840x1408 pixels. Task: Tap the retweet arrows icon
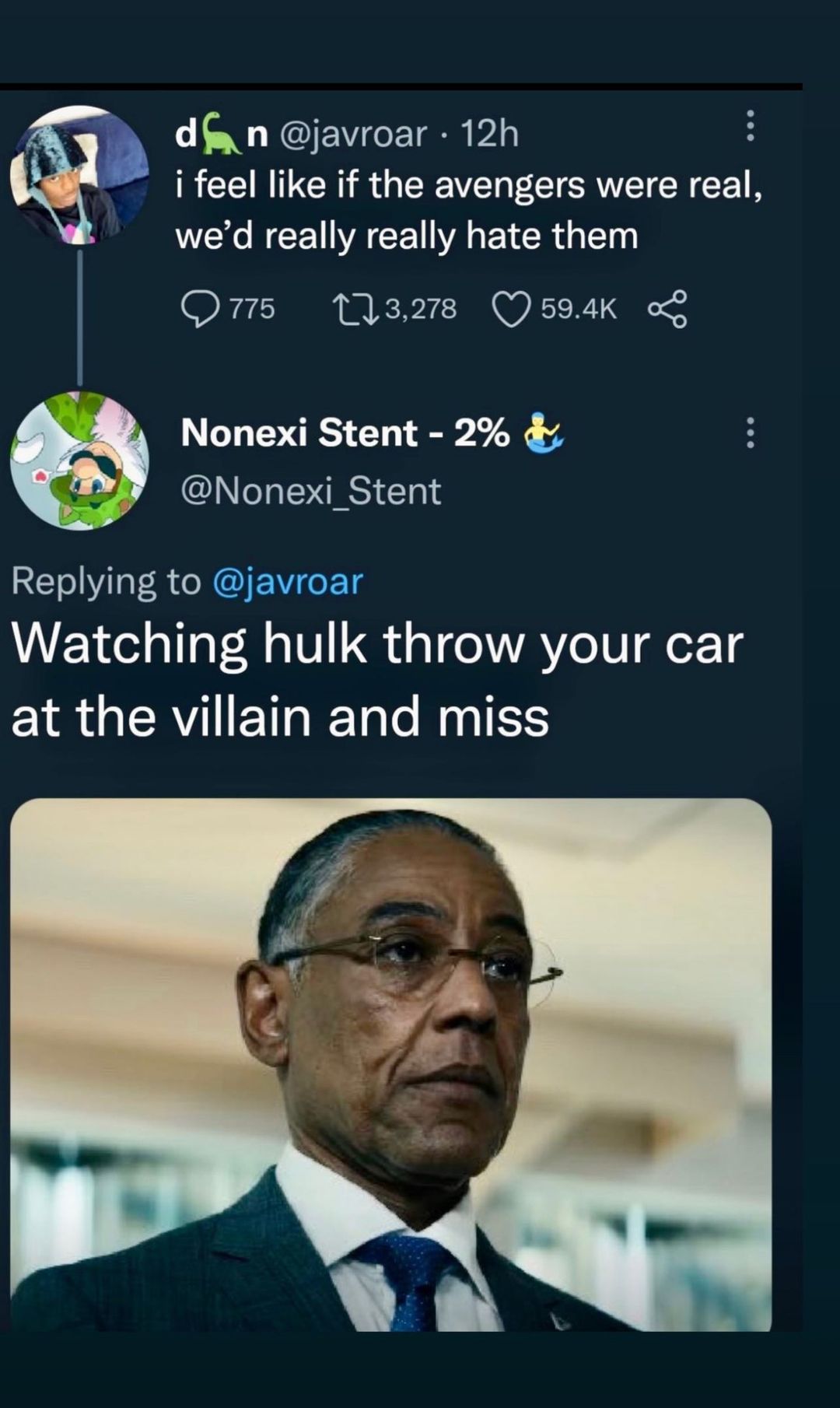[x=355, y=310]
